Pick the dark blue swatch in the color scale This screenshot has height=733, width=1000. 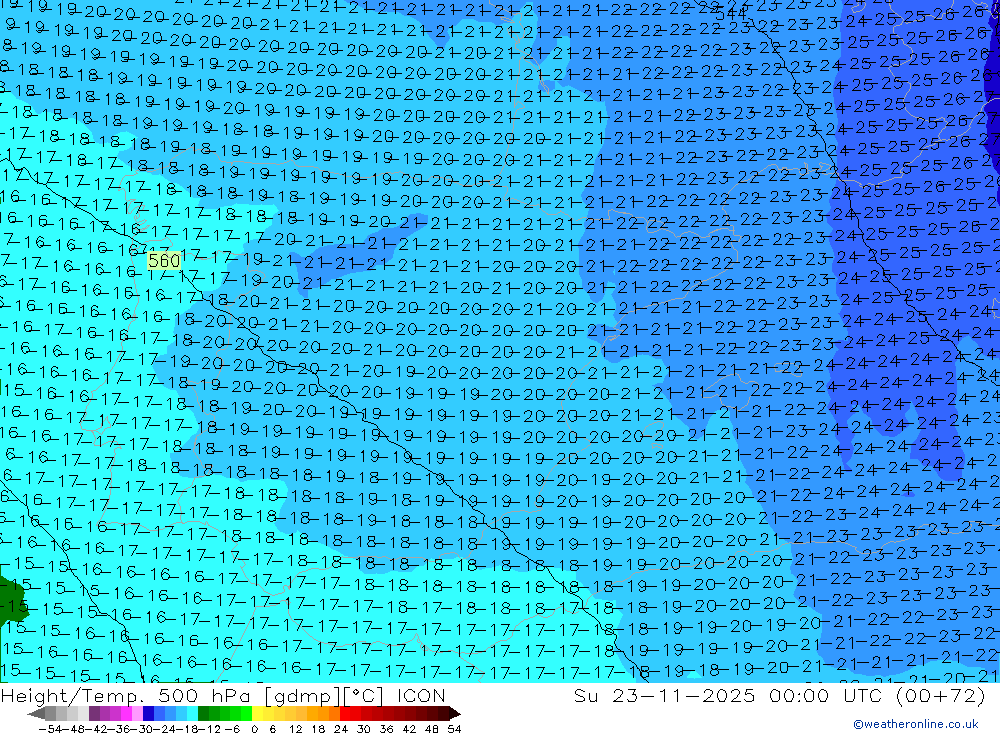[x=148, y=713]
